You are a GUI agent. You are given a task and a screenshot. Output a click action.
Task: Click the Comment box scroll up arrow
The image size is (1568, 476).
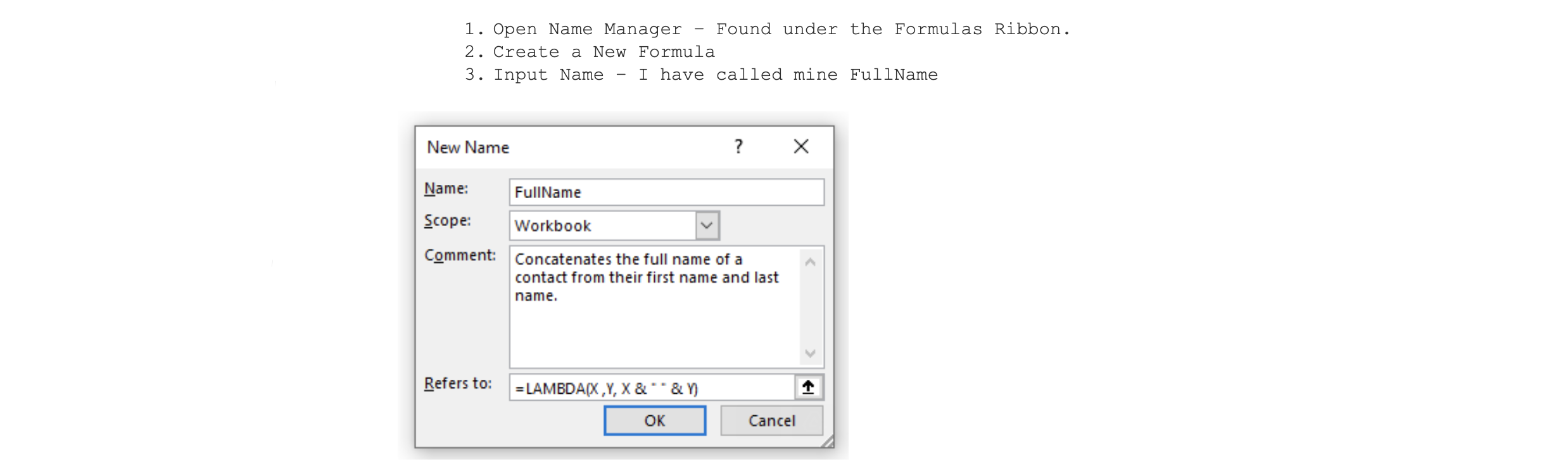point(810,262)
